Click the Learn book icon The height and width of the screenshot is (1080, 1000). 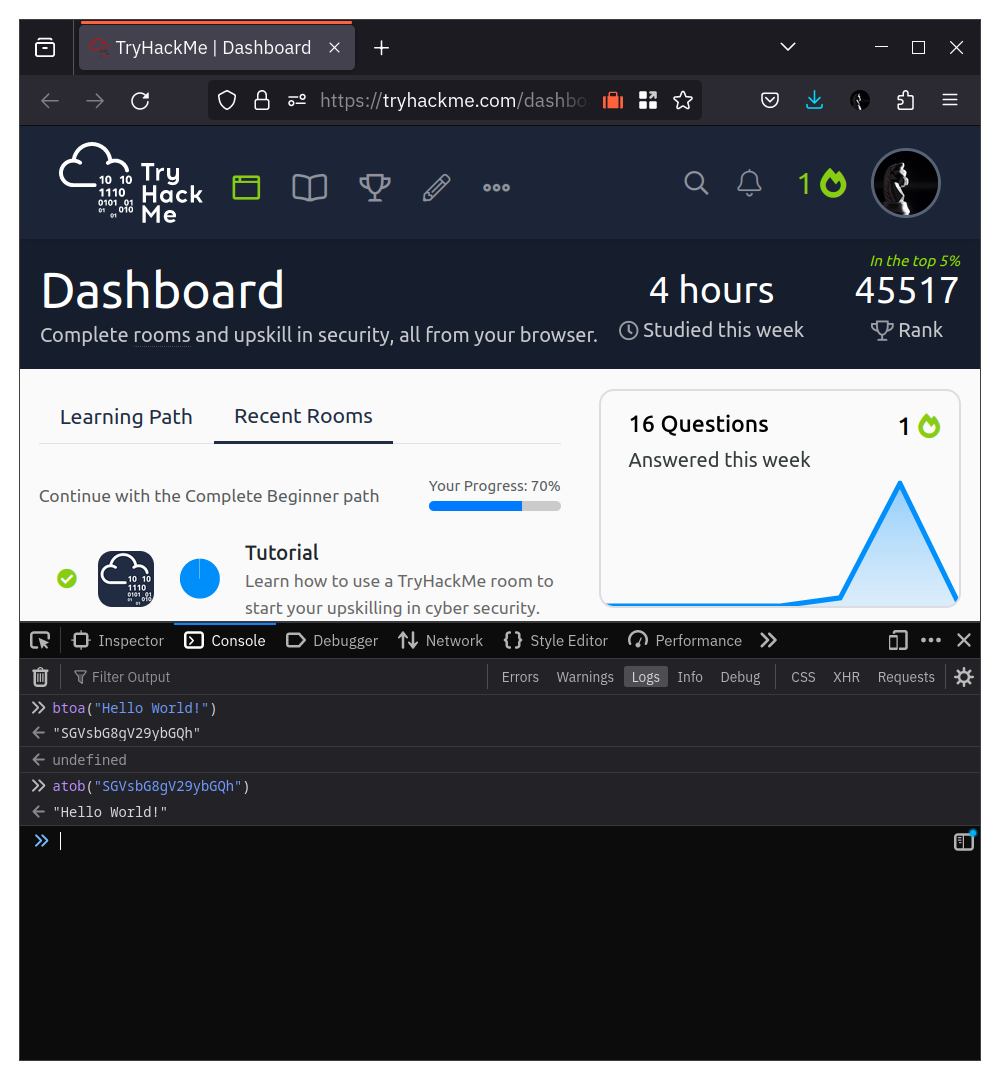309,187
